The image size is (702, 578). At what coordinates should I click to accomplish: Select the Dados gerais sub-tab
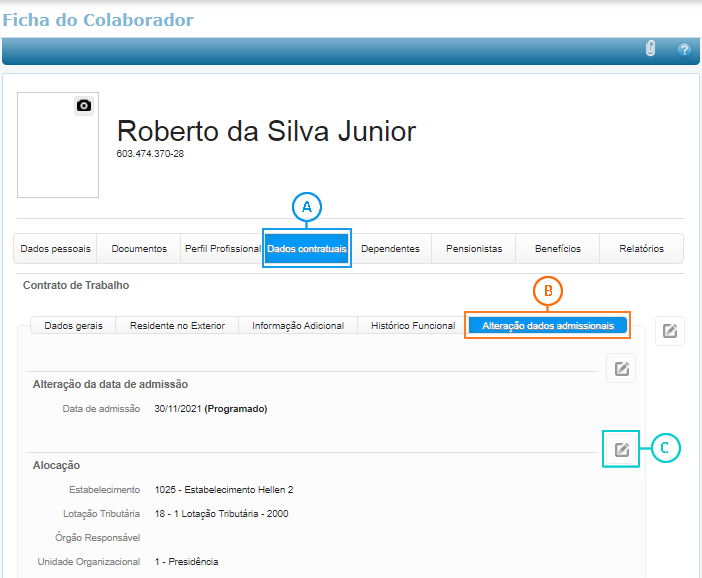click(x=73, y=325)
